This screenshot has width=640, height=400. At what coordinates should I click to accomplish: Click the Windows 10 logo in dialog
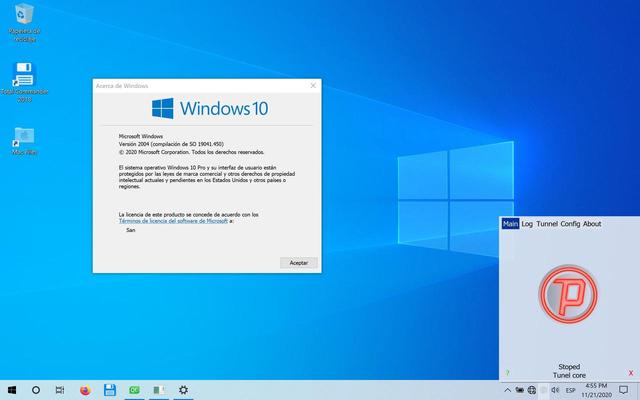pos(210,109)
